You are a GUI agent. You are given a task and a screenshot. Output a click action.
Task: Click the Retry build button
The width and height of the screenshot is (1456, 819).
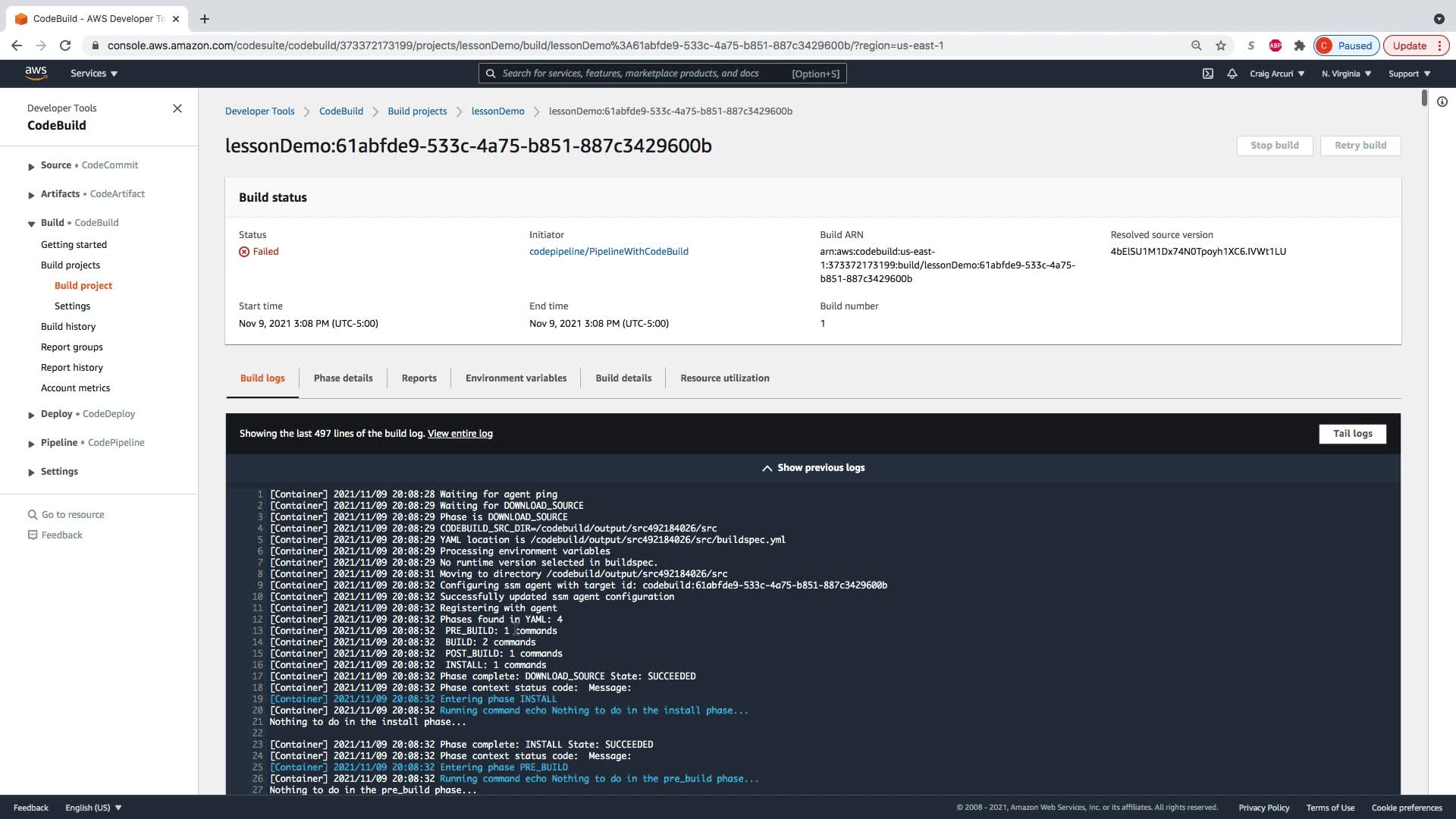click(1360, 146)
